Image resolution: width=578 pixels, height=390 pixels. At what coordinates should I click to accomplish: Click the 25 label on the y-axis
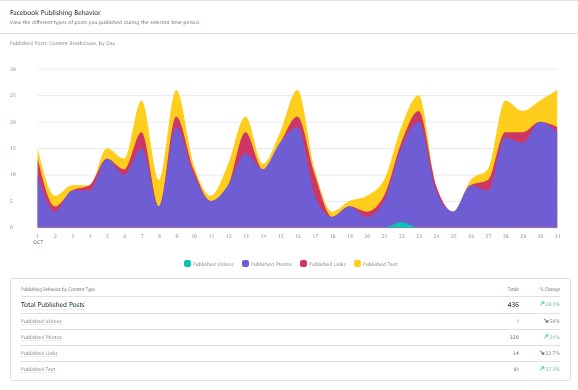click(13, 95)
